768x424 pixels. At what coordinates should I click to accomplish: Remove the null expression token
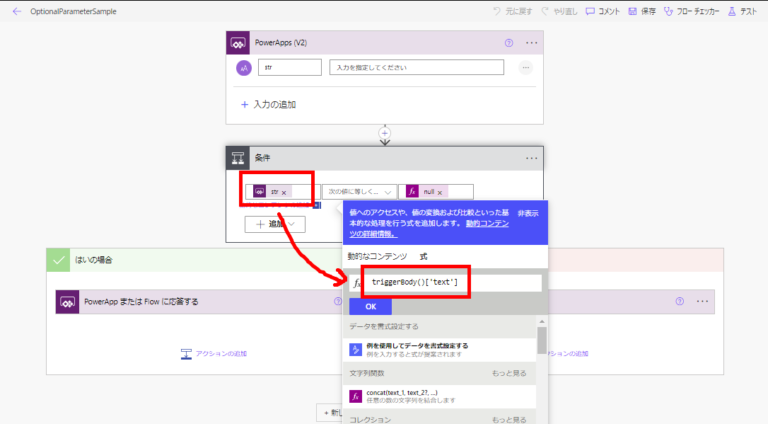[x=440, y=192]
